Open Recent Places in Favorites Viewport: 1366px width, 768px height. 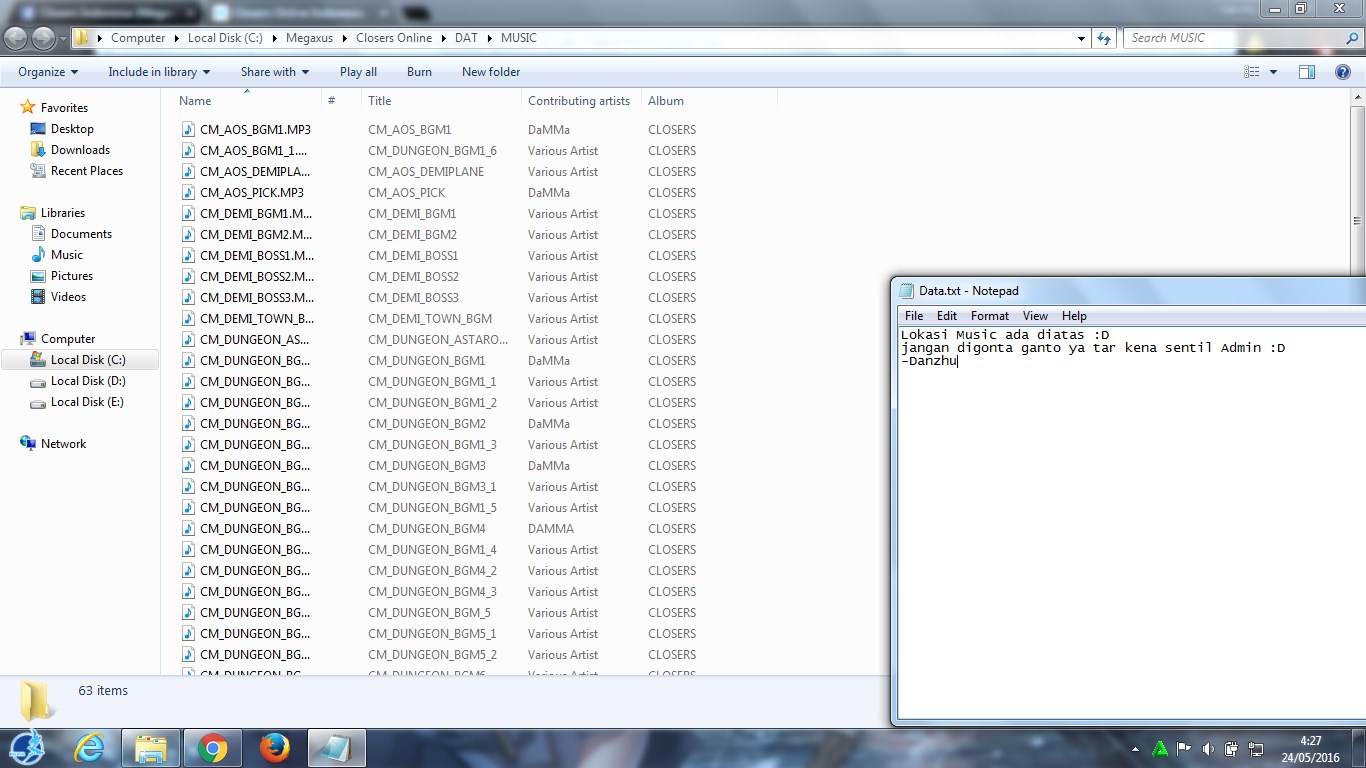pos(87,171)
